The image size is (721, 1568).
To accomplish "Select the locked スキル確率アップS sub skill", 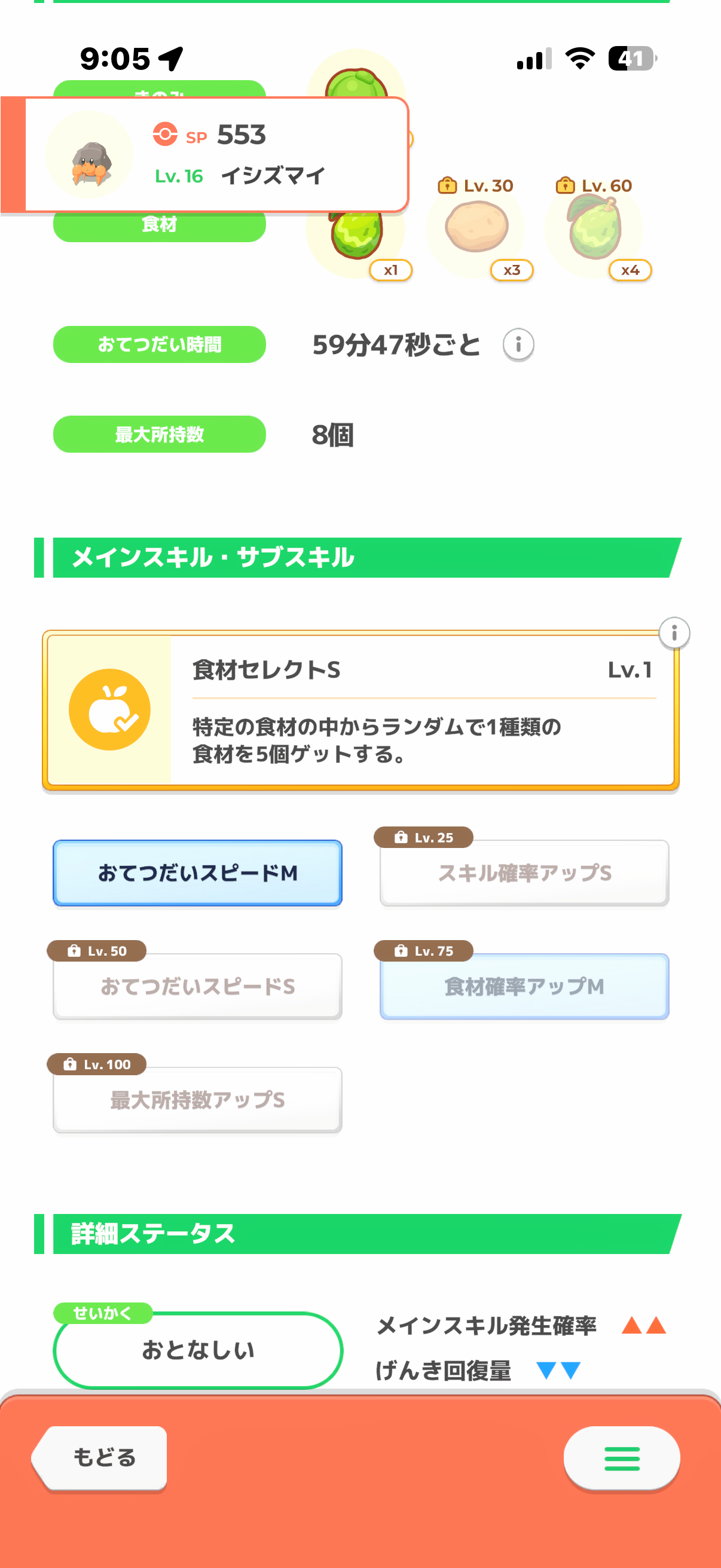I will click(524, 873).
